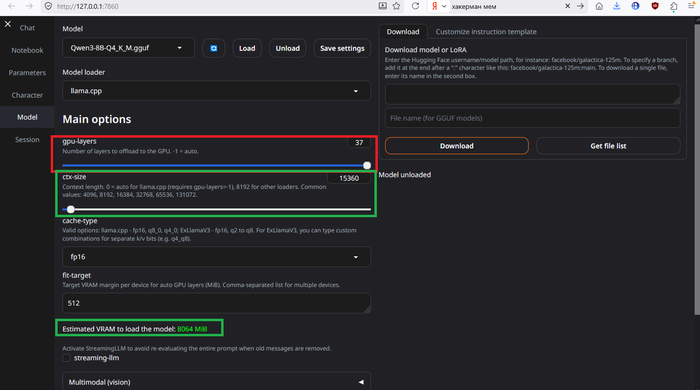Click the Unload button
The width and height of the screenshot is (700, 390).
click(x=288, y=48)
